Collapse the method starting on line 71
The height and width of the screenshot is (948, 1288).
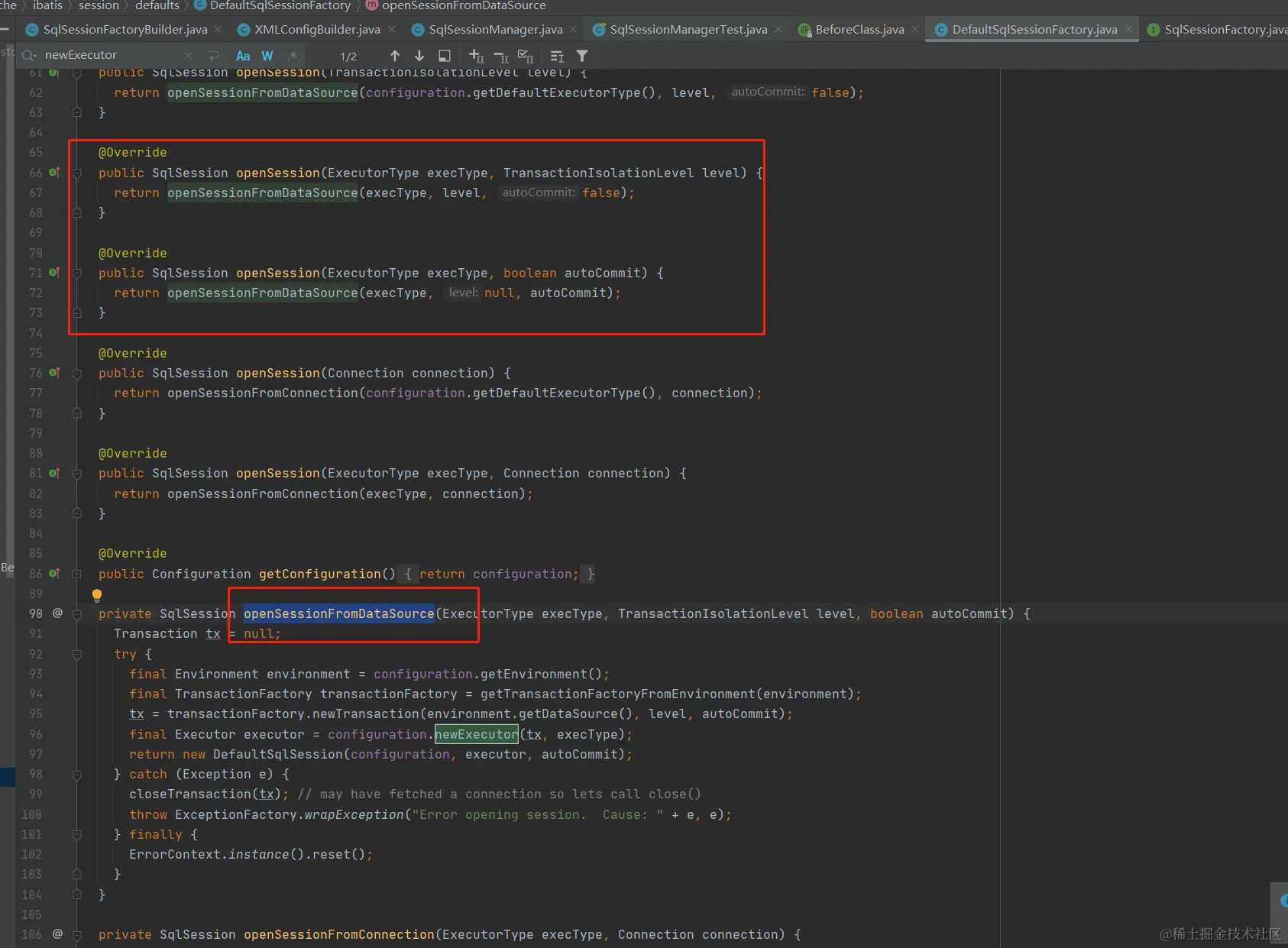(77, 273)
